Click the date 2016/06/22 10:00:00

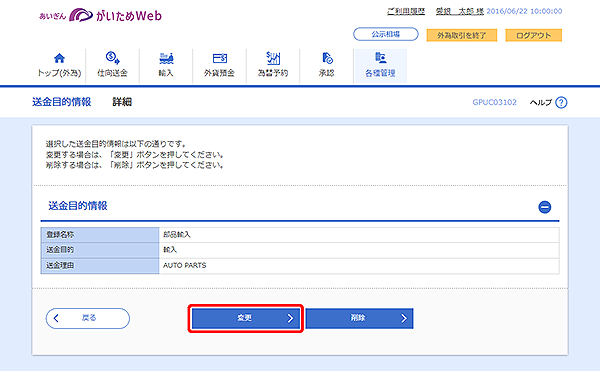[524, 11]
